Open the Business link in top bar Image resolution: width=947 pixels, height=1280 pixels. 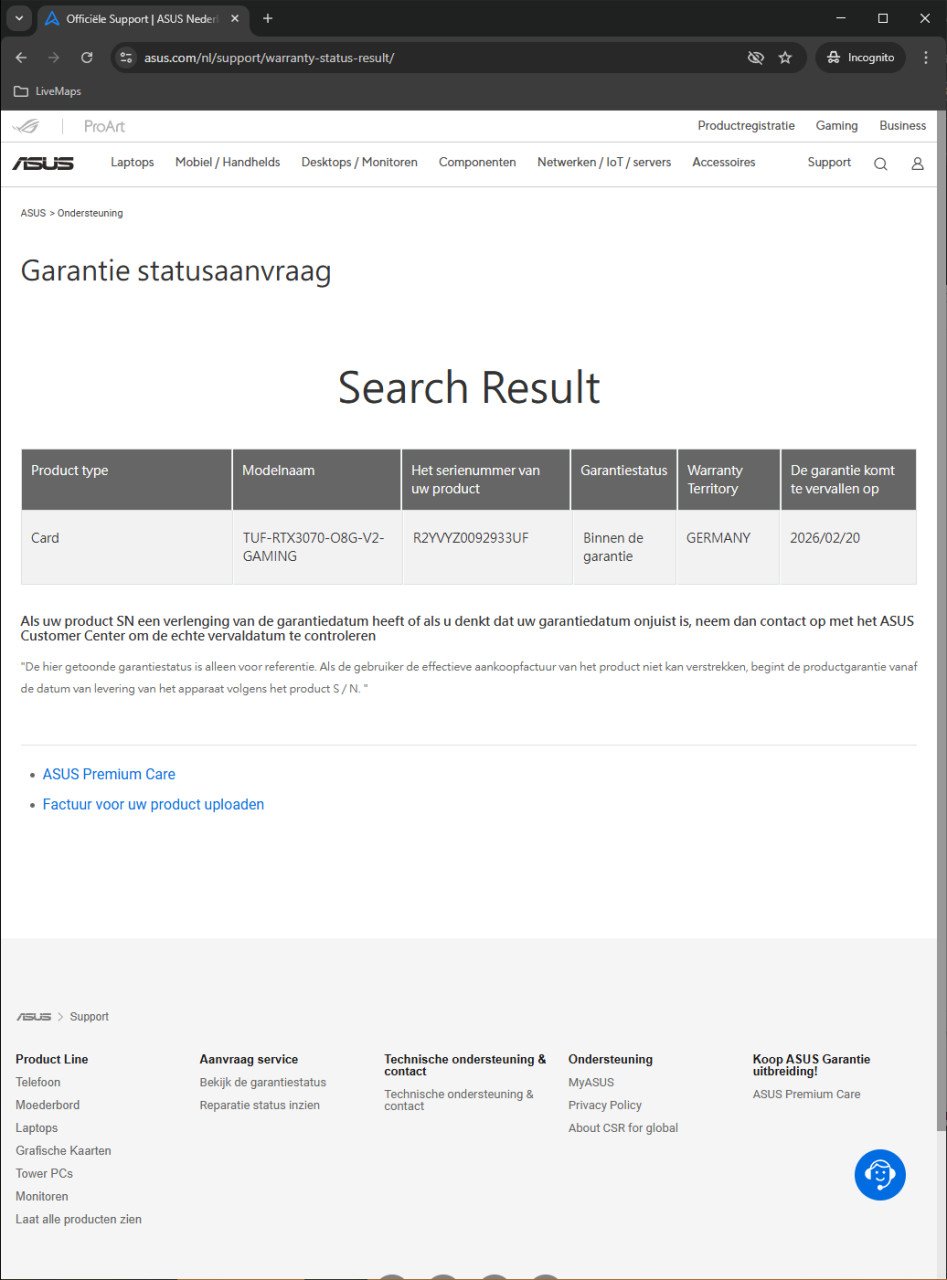pyautogui.click(x=903, y=126)
